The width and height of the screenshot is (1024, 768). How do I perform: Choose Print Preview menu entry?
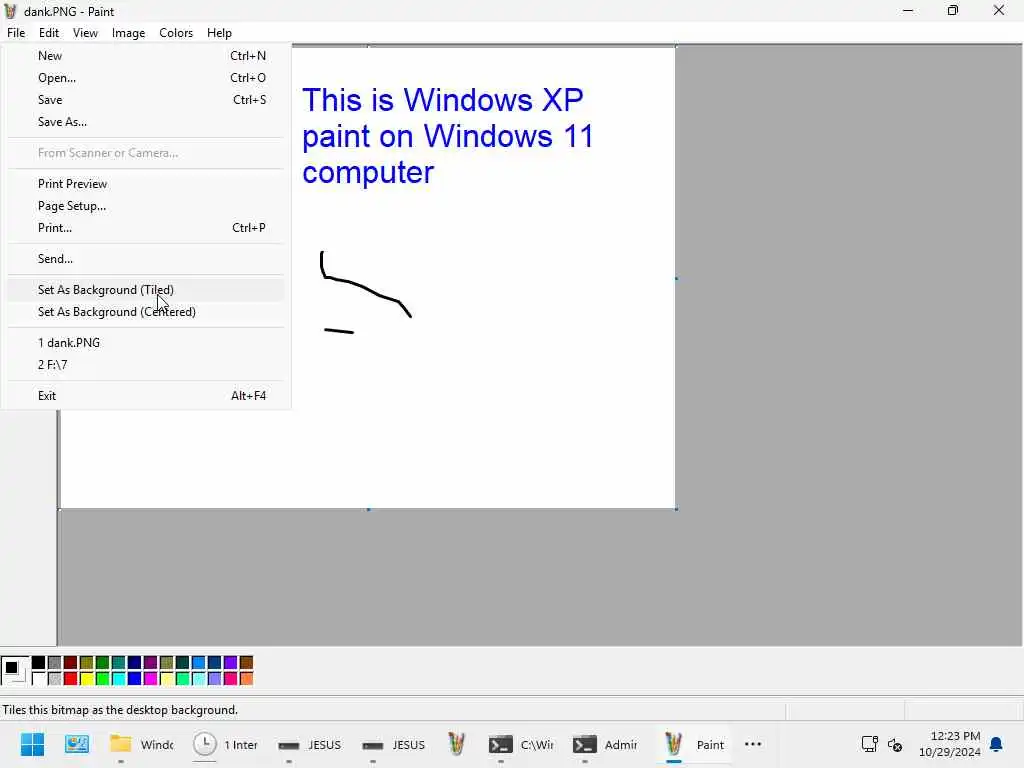tap(146, 184)
